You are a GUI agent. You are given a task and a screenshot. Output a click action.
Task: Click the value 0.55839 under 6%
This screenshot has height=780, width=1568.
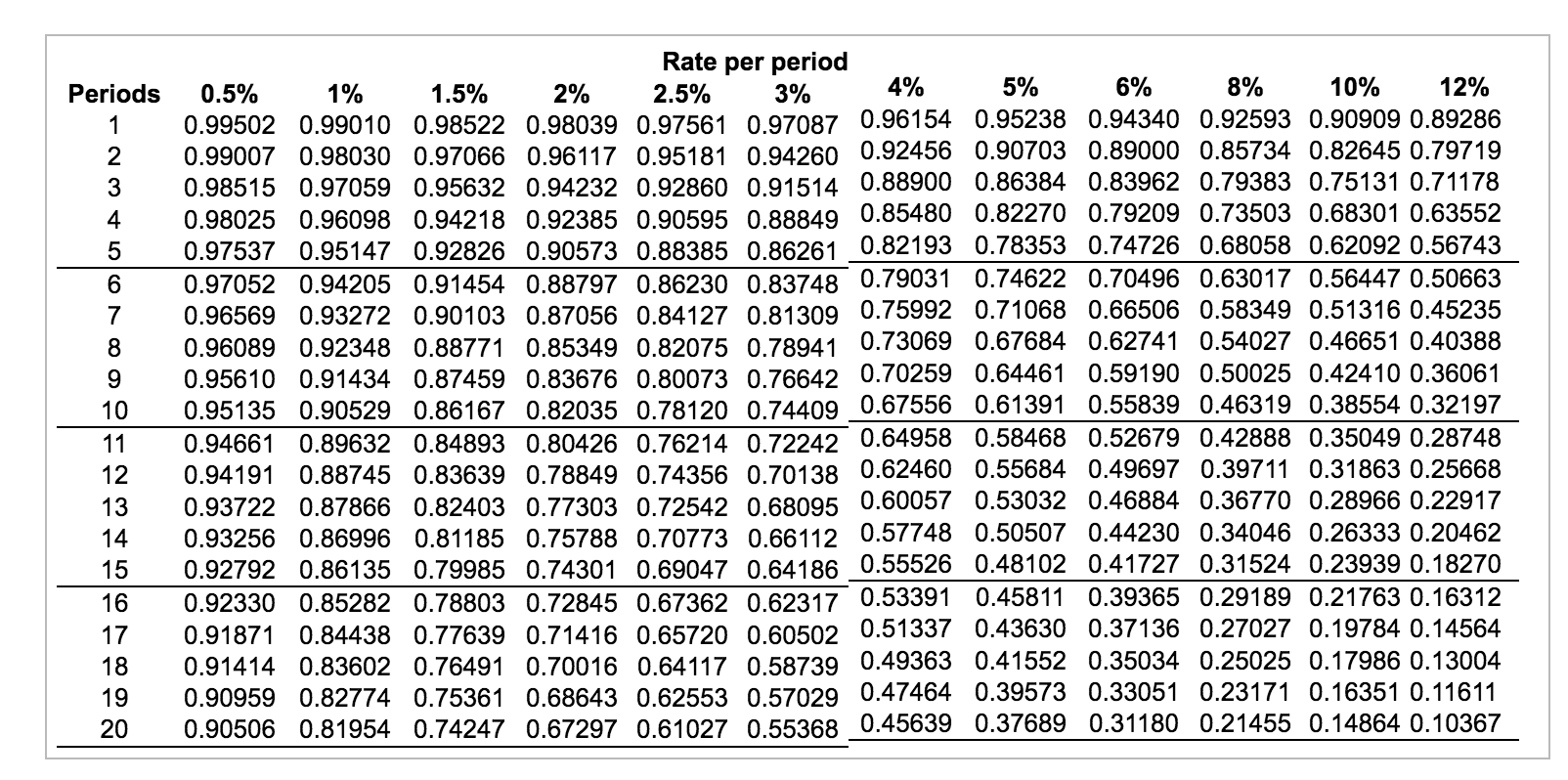[1133, 405]
